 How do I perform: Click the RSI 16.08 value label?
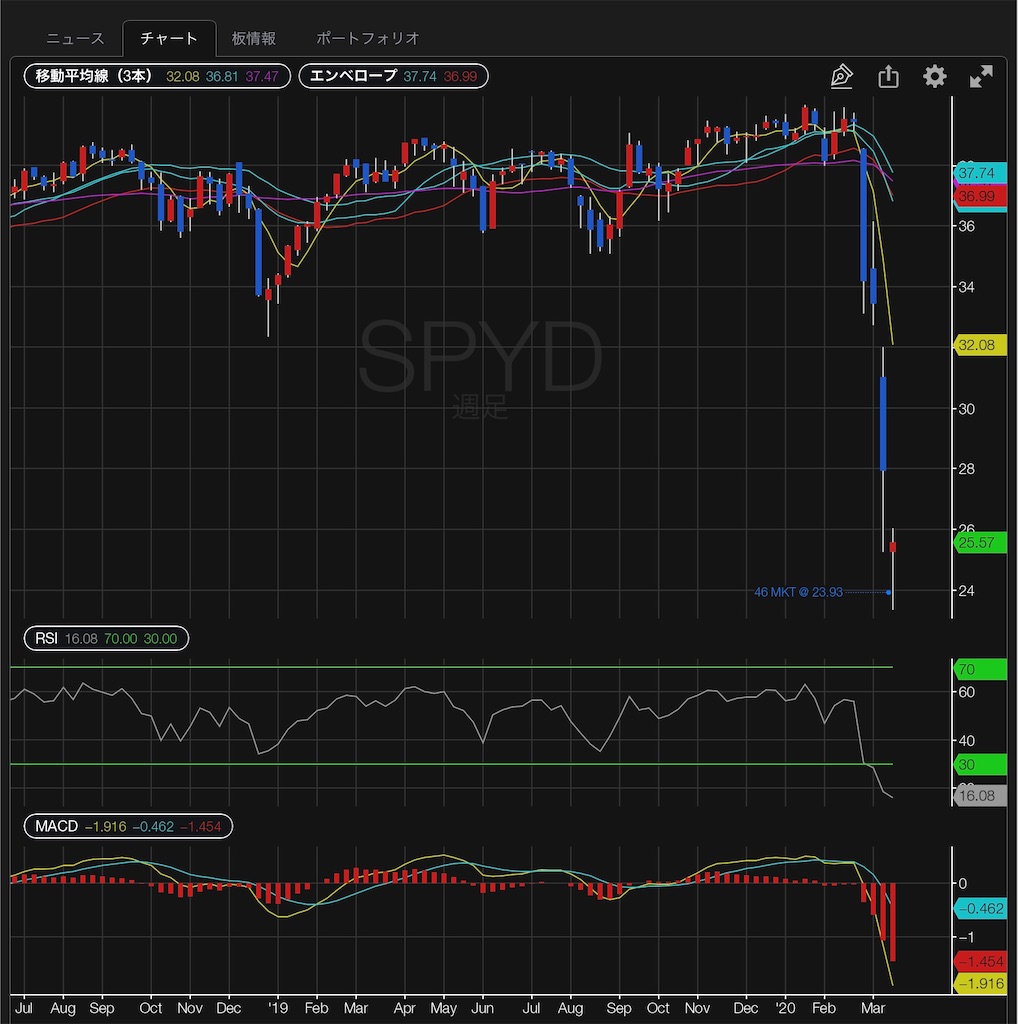(x=980, y=795)
